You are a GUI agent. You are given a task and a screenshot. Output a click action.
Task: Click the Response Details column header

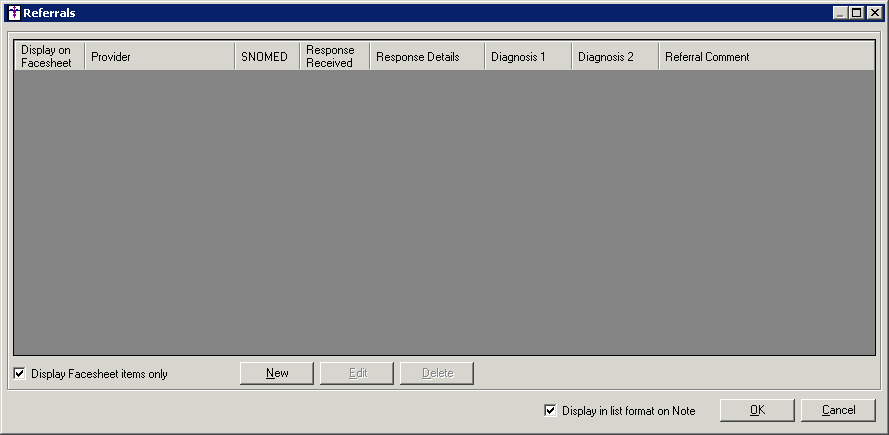426,57
